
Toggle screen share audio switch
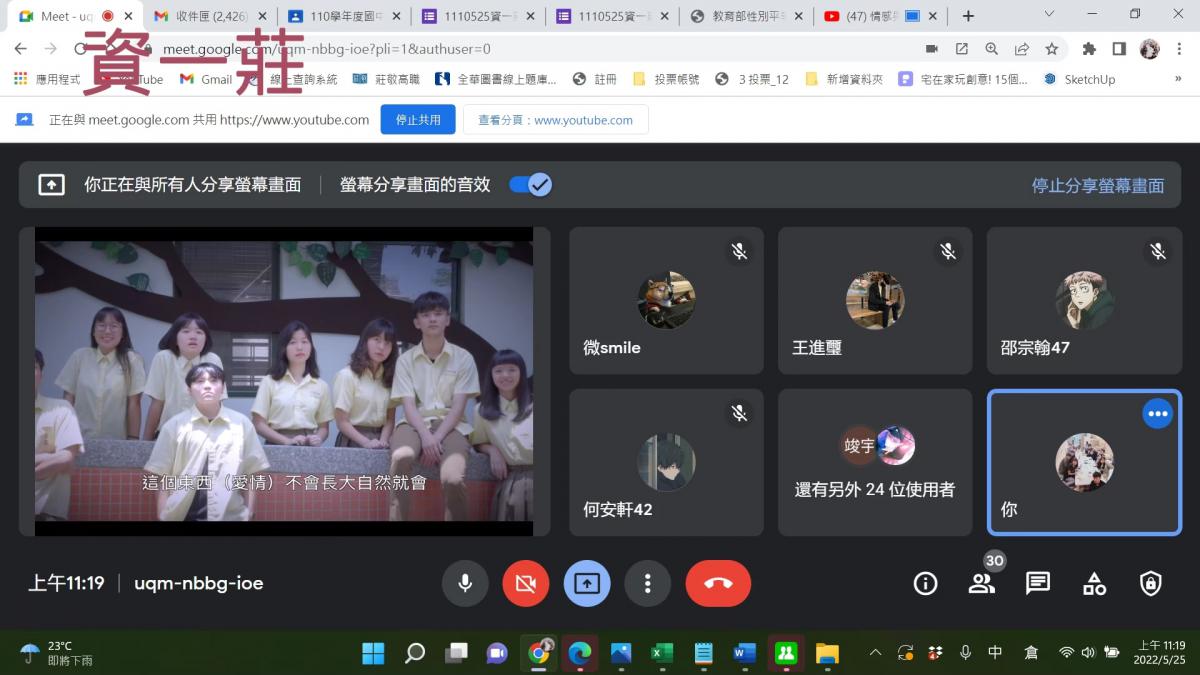pyautogui.click(x=530, y=185)
